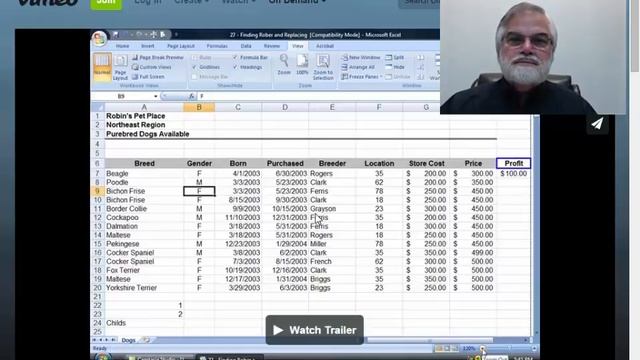Image resolution: width=640 pixels, height=360 pixels.
Task: Open the Freeze Panes dropdown
Action: pyautogui.click(x=362, y=77)
